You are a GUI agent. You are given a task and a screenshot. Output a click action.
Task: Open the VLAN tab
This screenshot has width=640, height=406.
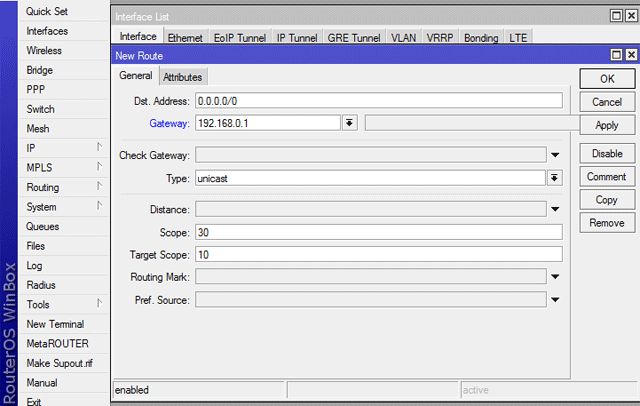(x=403, y=37)
